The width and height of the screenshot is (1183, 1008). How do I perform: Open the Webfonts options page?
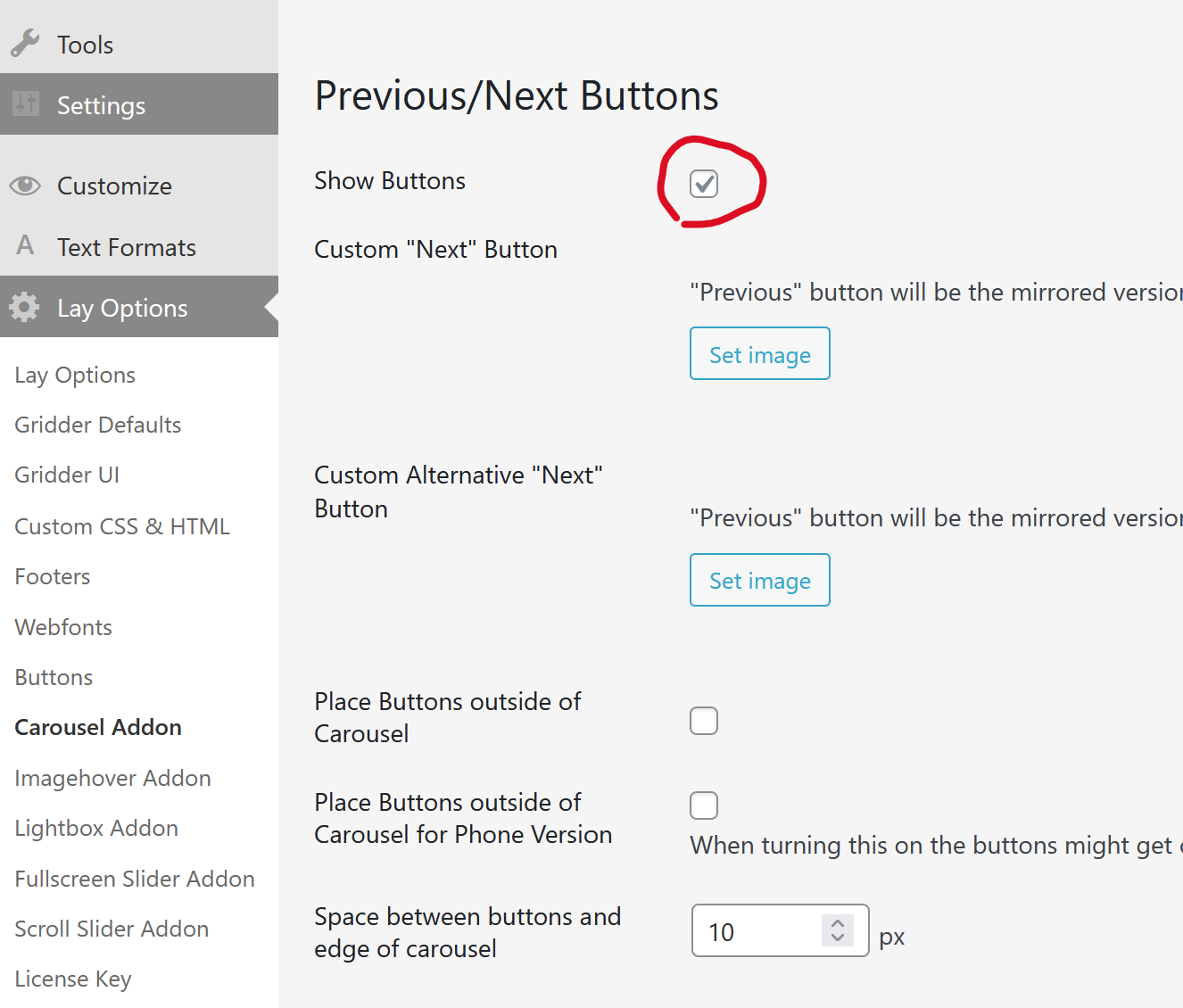[x=63, y=627]
